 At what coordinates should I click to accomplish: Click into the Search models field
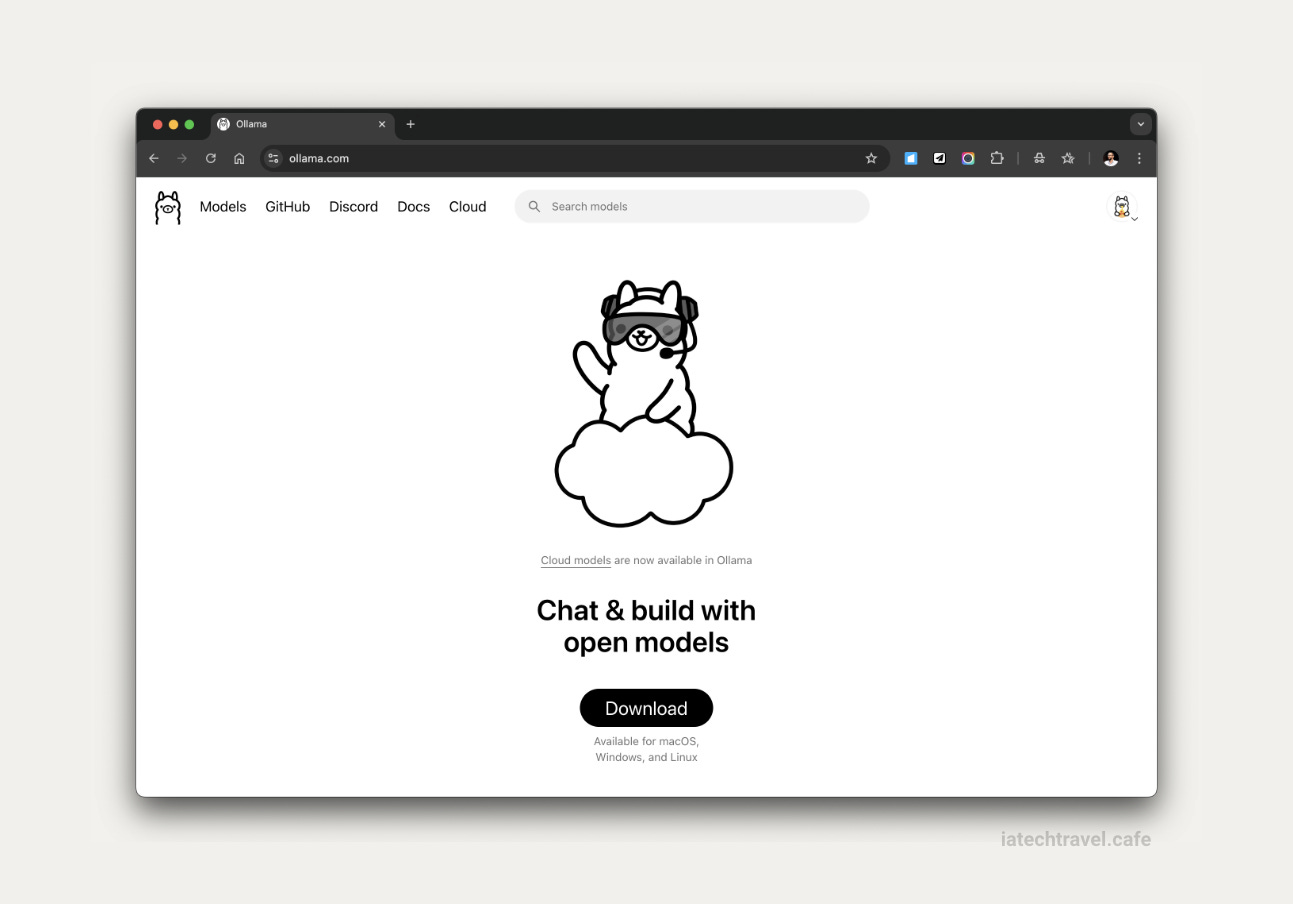[x=692, y=206]
